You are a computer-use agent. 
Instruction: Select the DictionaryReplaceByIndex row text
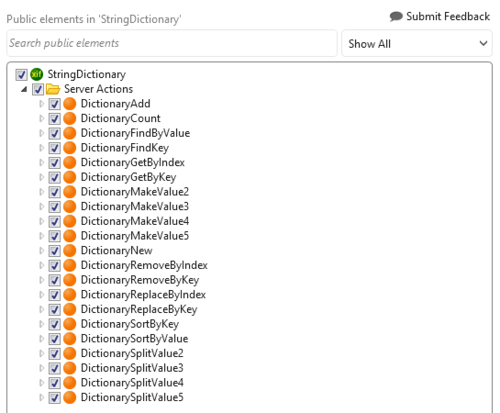click(x=143, y=295)
